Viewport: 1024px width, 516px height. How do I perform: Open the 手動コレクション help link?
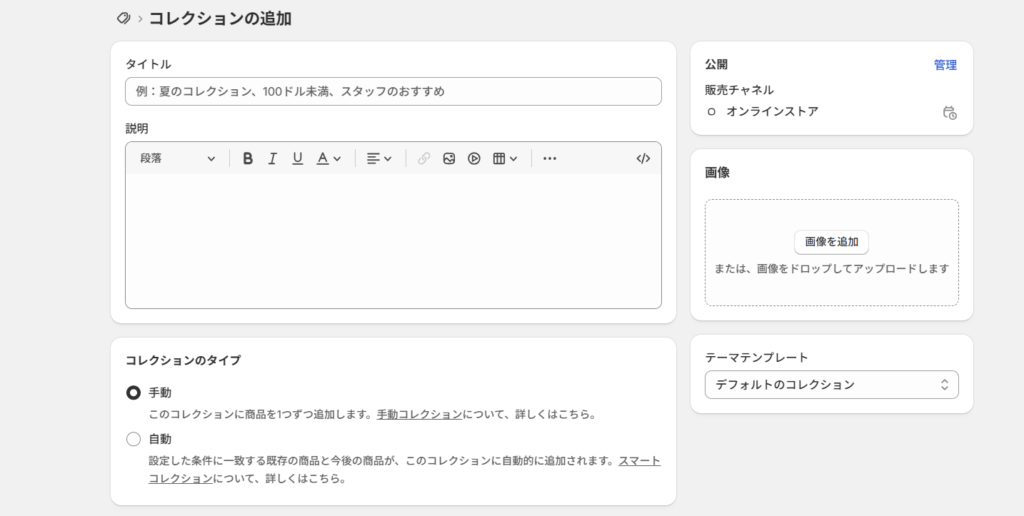(x=419, y=414)
